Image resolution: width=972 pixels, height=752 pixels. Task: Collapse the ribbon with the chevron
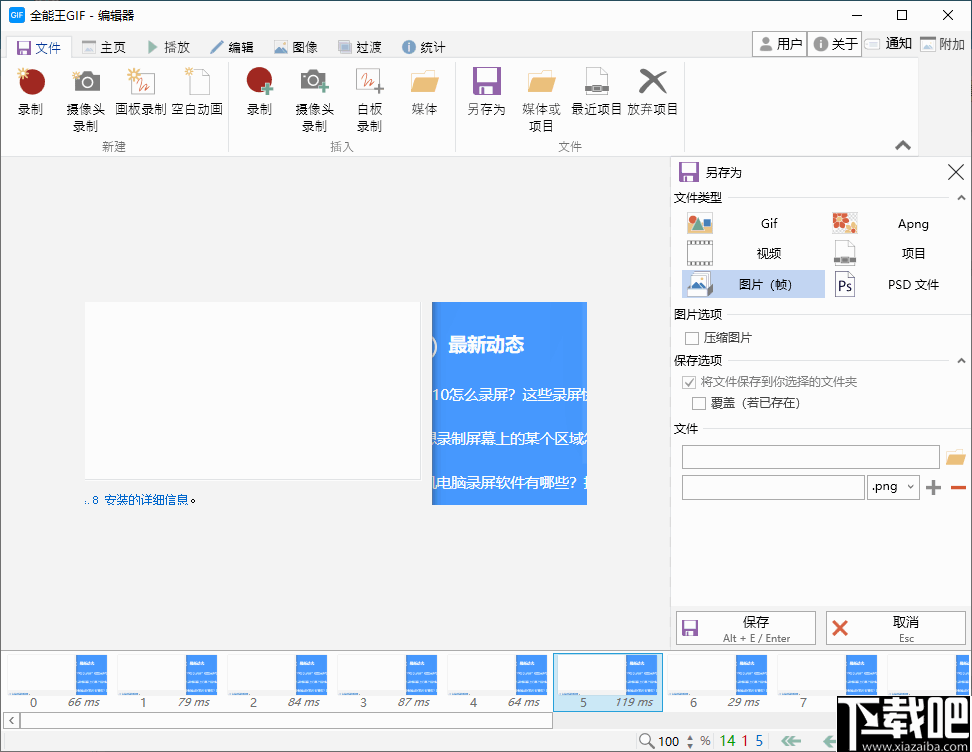click(903, 145)
